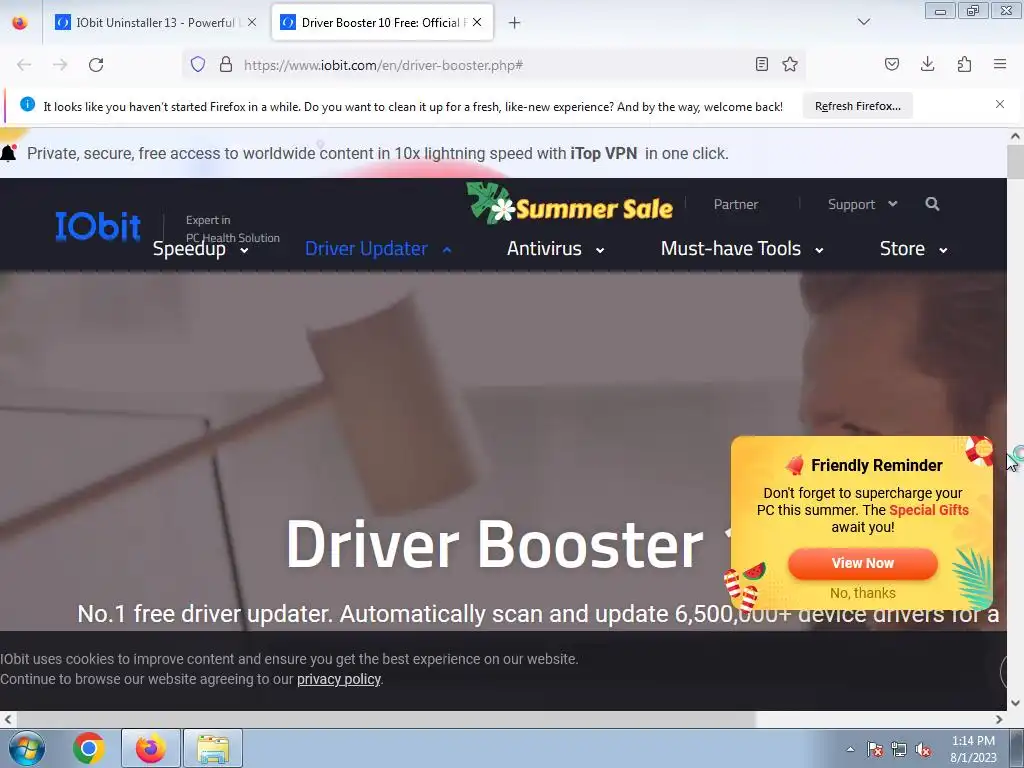Viewport: 1024px width, 768px height.
Task: Select the Driver Booster 10 Free tab
Action: click(x=382, y=22)
